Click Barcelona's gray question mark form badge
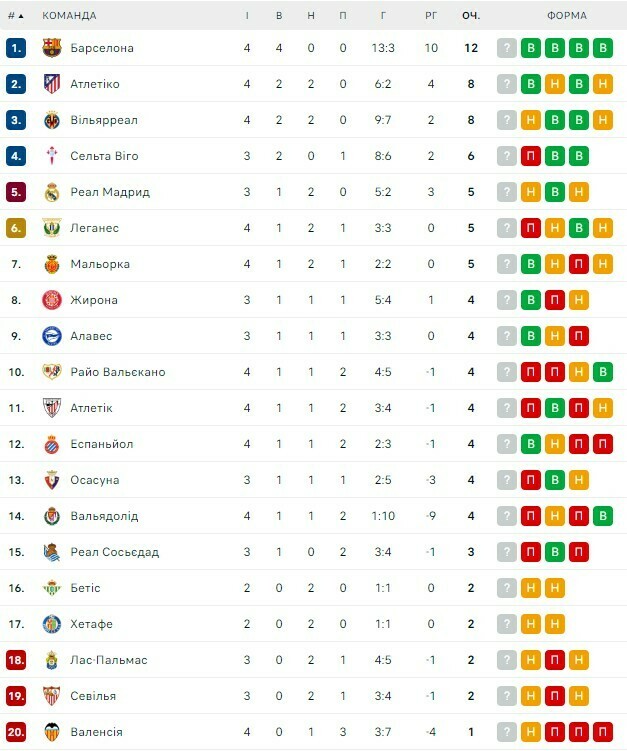Screen dimensions: 627x751 (x=507, y=48)
